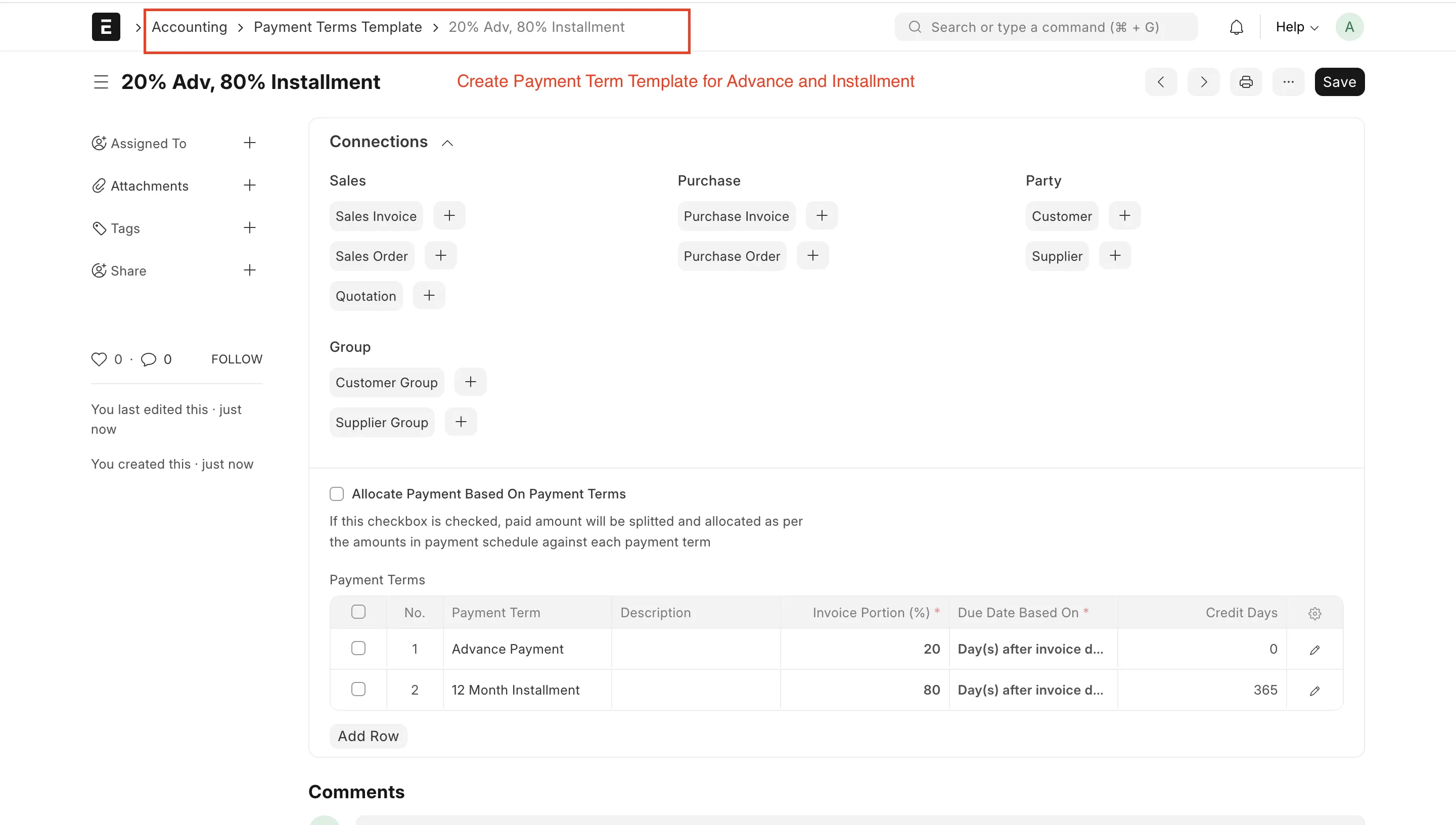
Task: Create new Purchase Invoice with plus
Action: pyautogui.click(x=822, y=216)
